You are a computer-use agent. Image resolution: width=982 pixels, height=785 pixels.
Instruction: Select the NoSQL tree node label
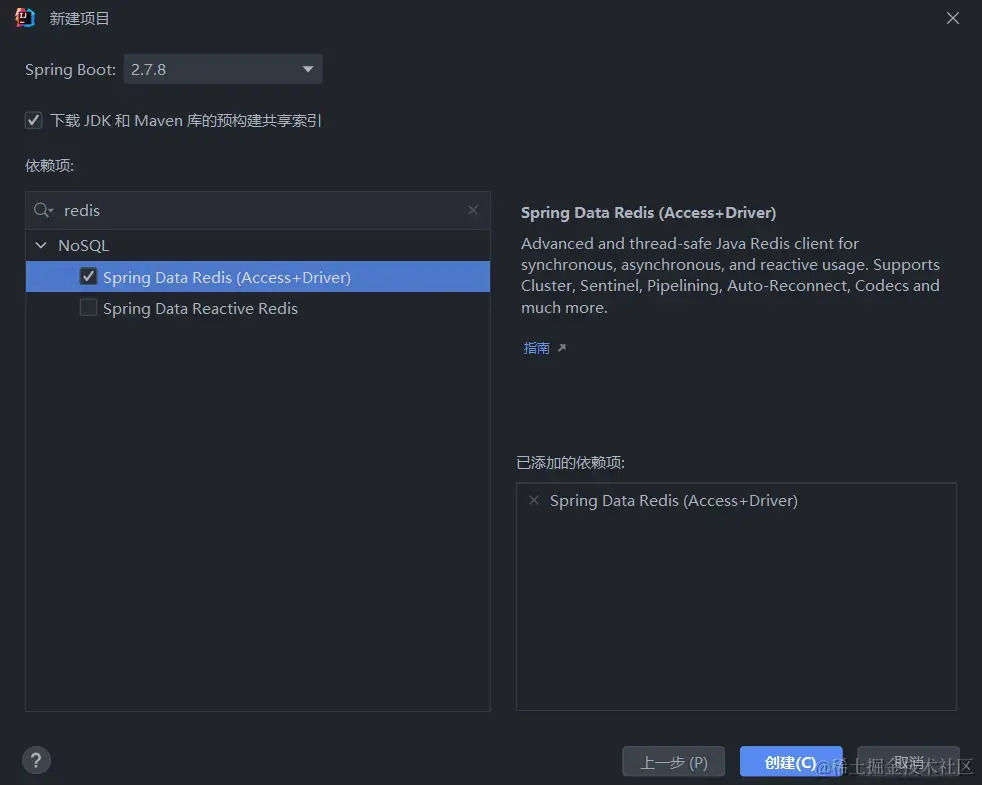(83, 245)
